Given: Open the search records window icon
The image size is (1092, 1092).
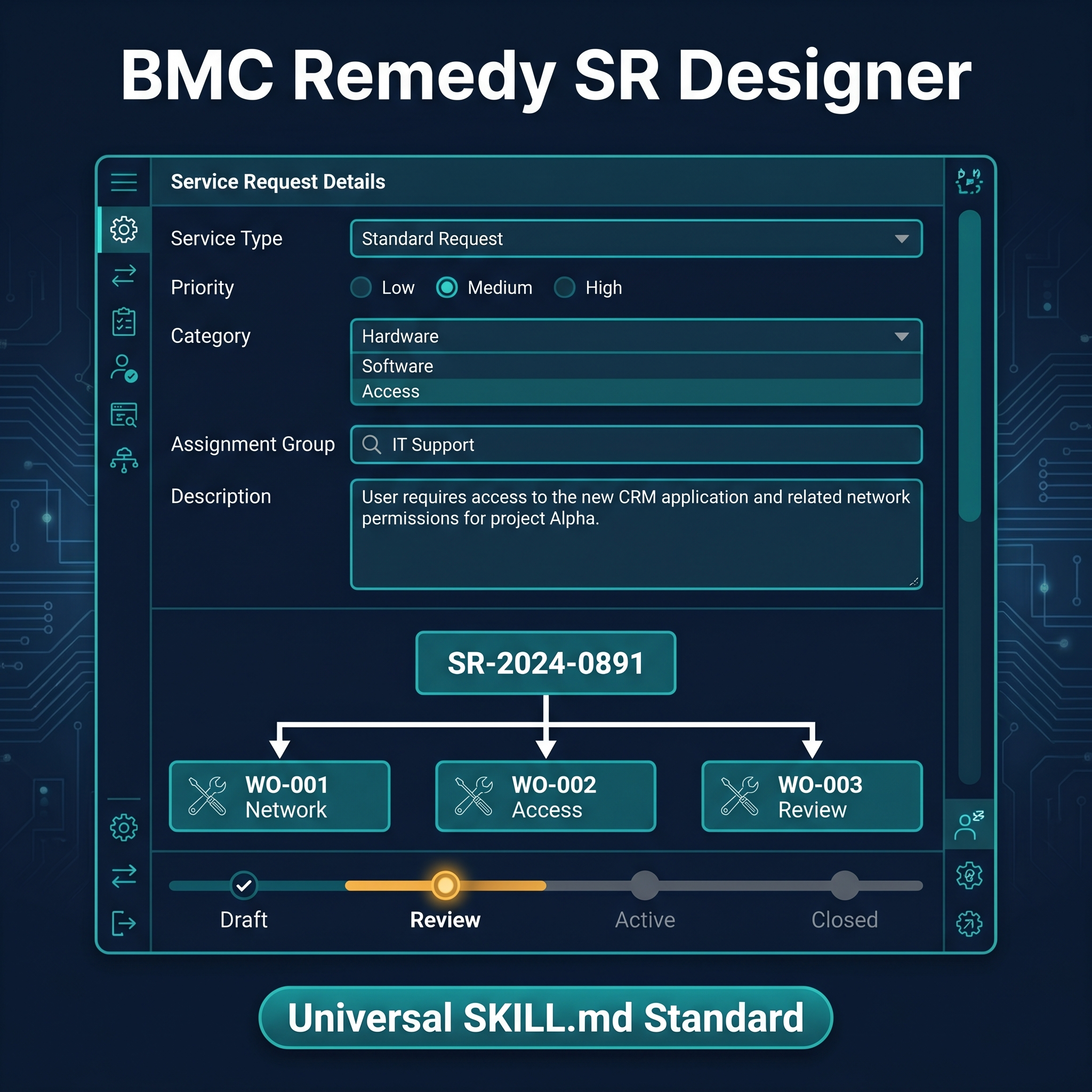Looking at the screenshot, I should [x=124, y=415].
